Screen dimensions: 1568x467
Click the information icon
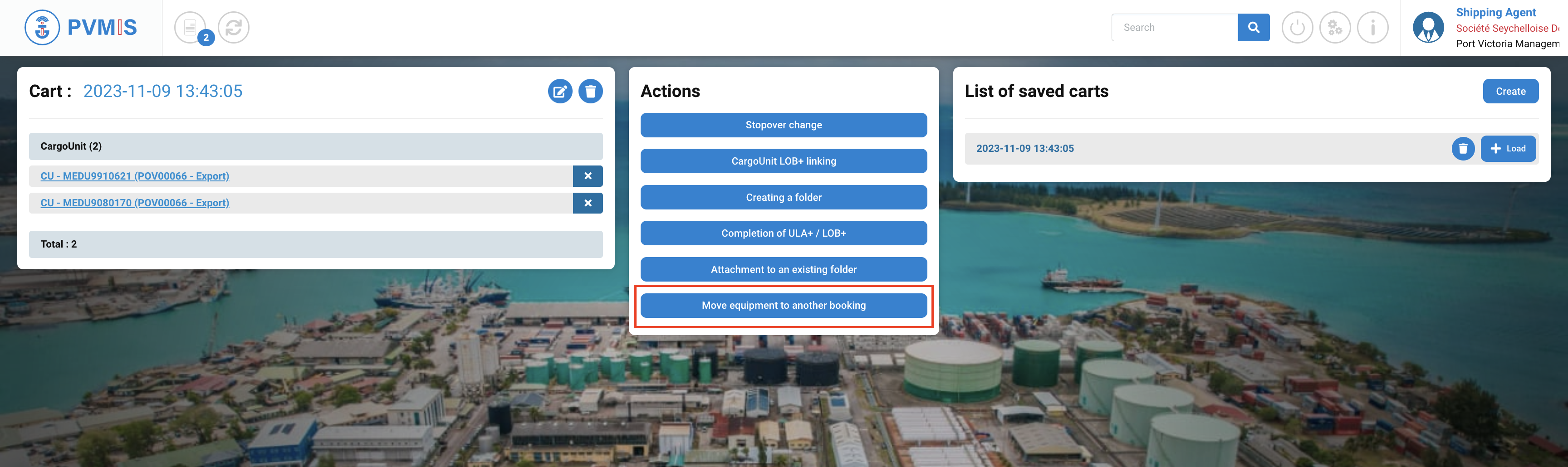point(1372,27)
